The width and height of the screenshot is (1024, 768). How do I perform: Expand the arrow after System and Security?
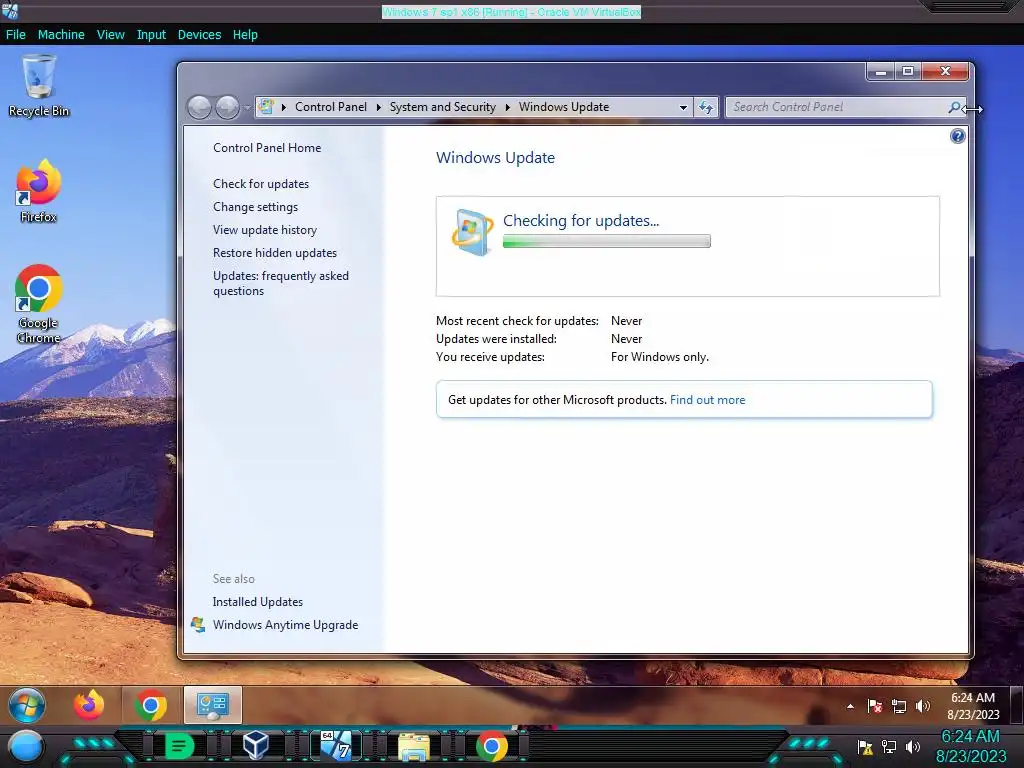[x=507, y=107]
